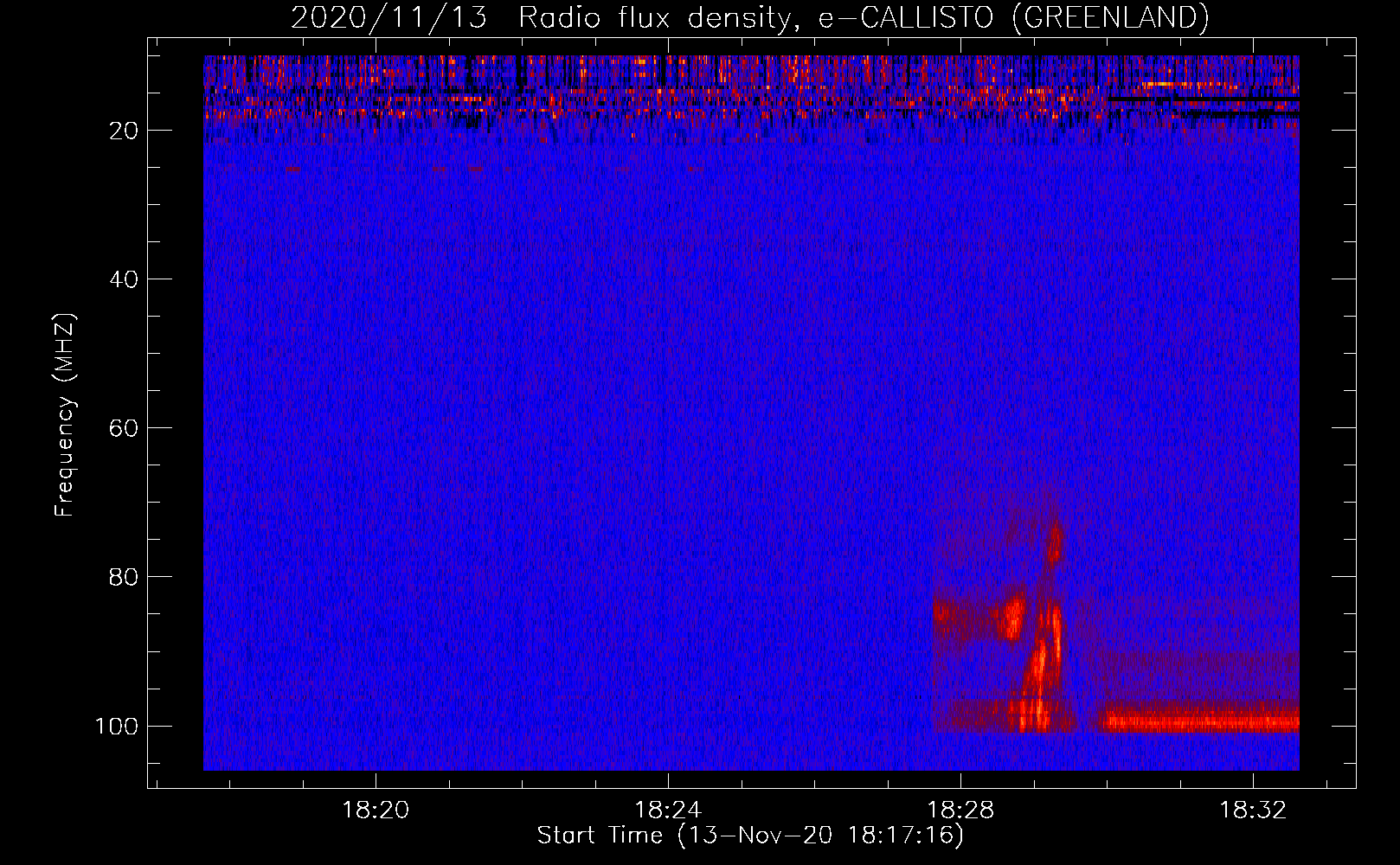Image resolution: width=1400 pixels, height=865 pixels.
Task: Click the 20 MHz frequency tick label
Action: [x=124, y=131]
